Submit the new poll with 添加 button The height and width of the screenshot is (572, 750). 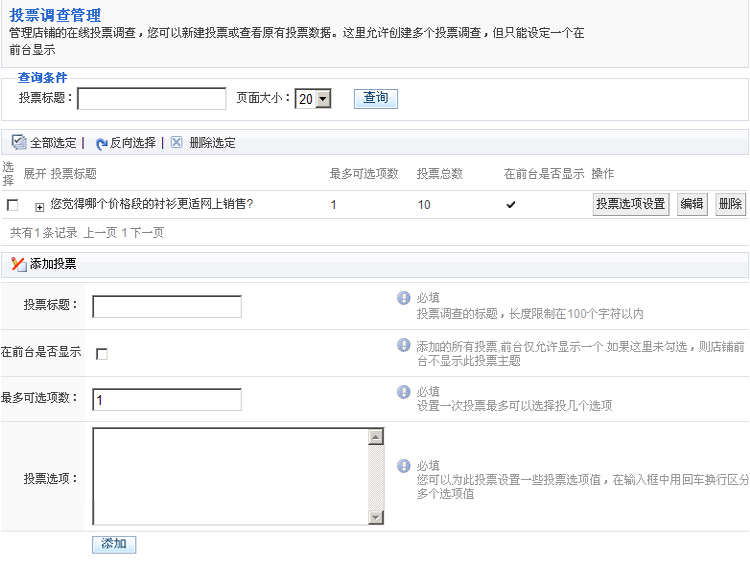point(114,544)
